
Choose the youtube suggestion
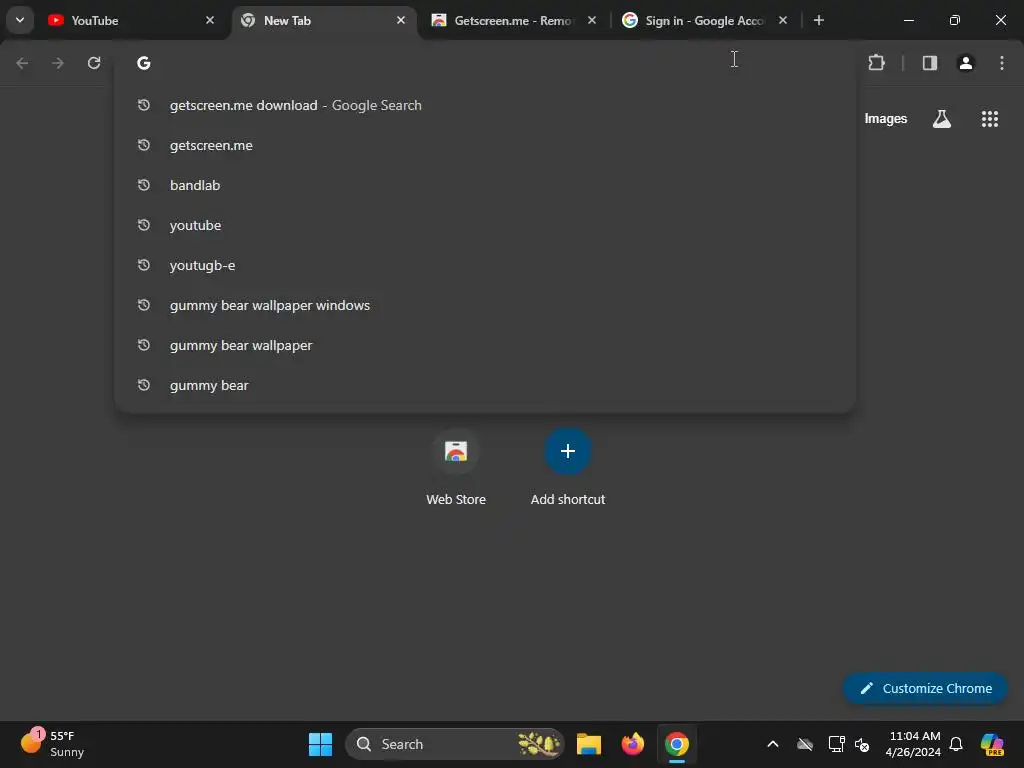[x=485, y=225]
